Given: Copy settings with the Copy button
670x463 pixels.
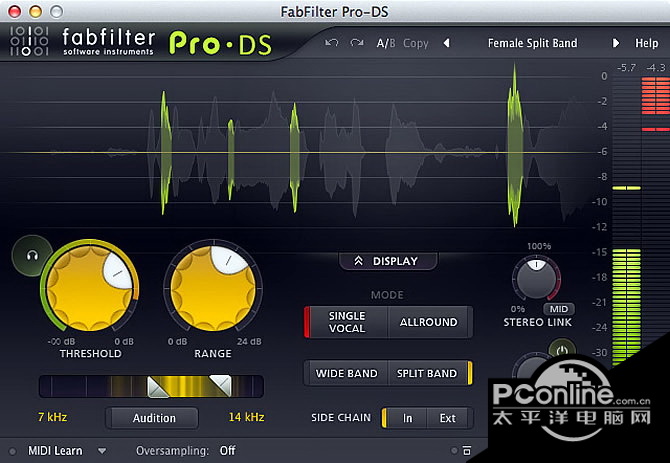Looking at the screenshot, I should (x=416, y=43).
